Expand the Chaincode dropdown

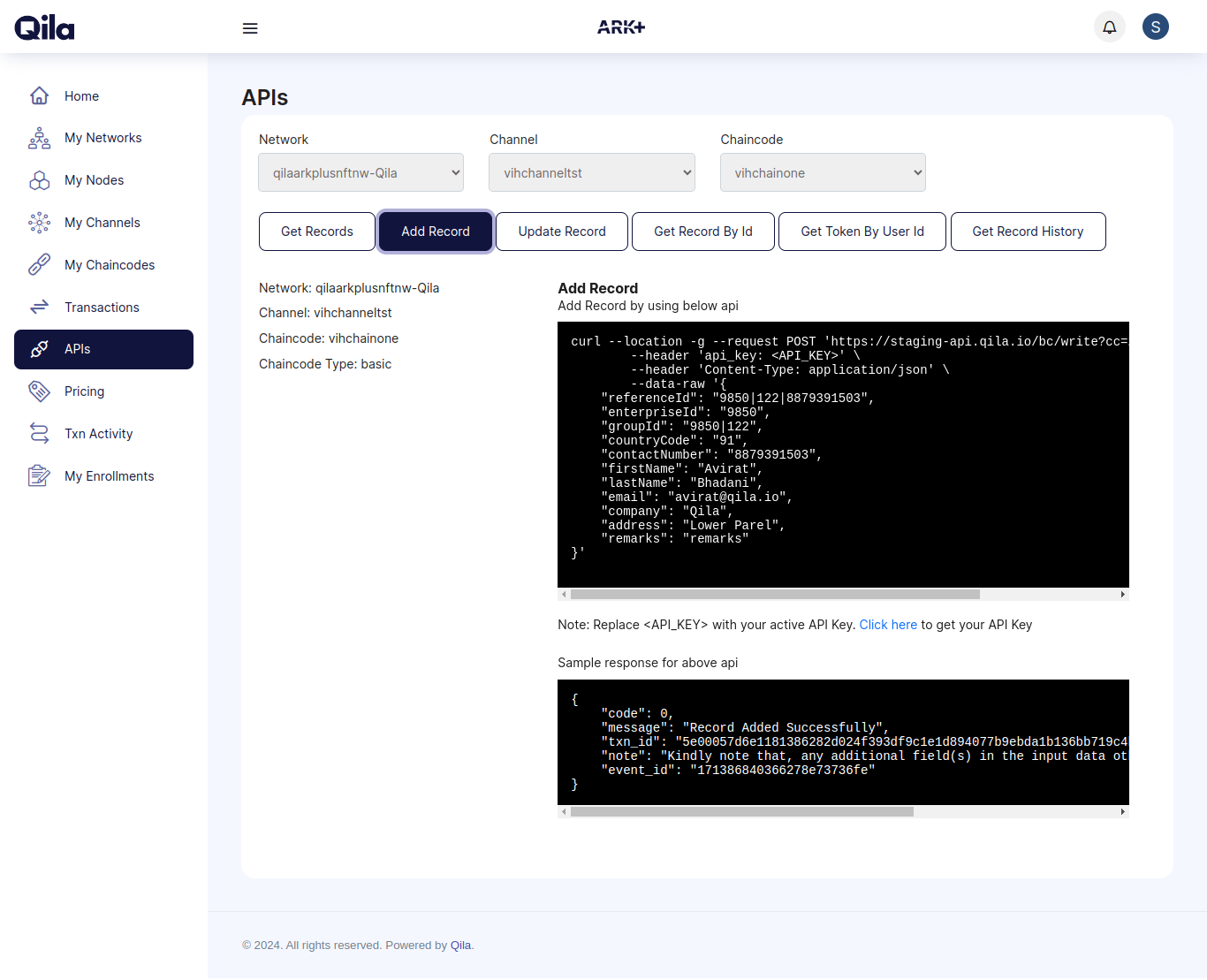tap(823, 172)
